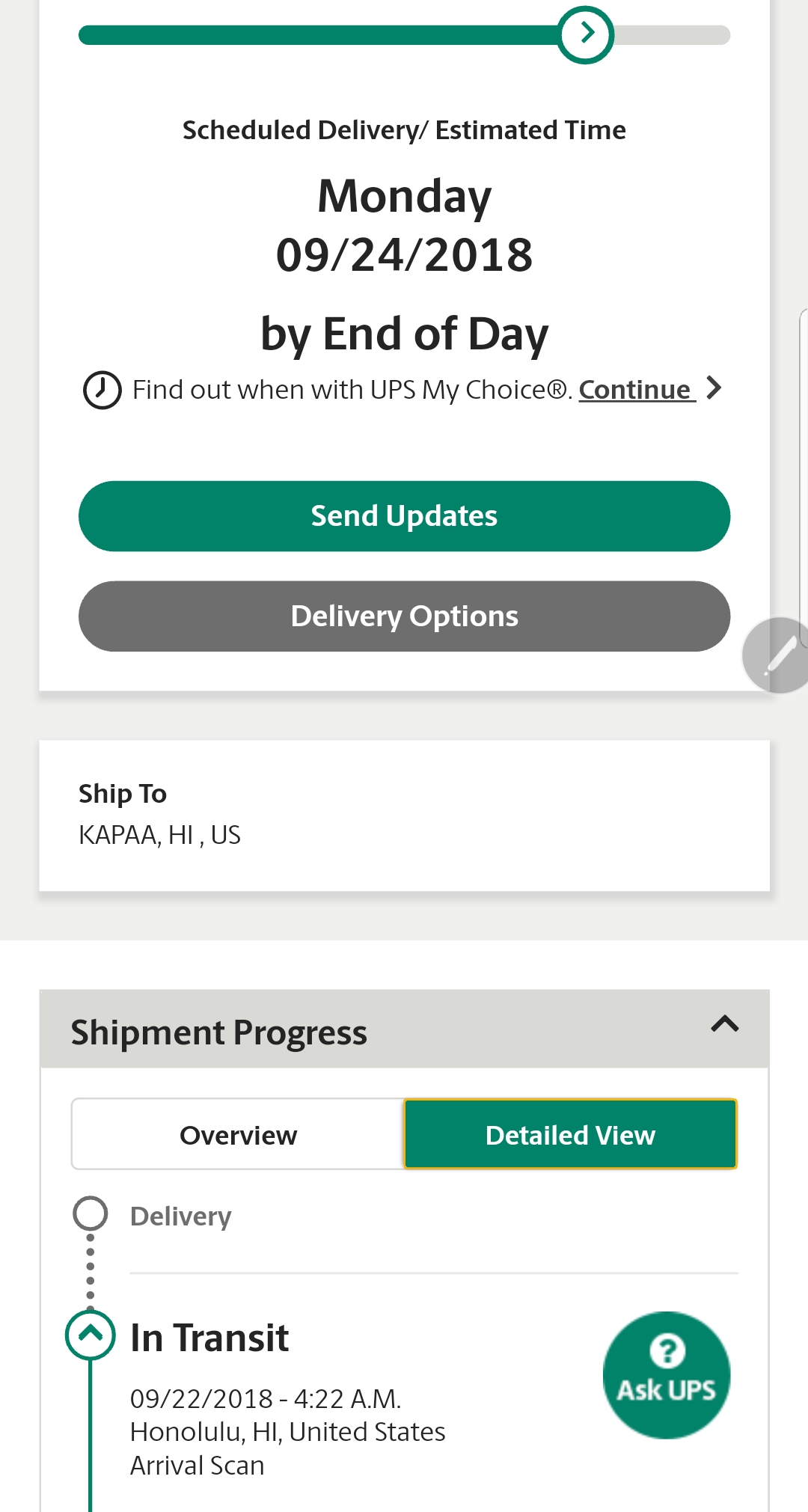The width and height of the screenshot is (808, 1512).
Task: Collapse the Shipment Progress section
Action: click(725, 1024)
